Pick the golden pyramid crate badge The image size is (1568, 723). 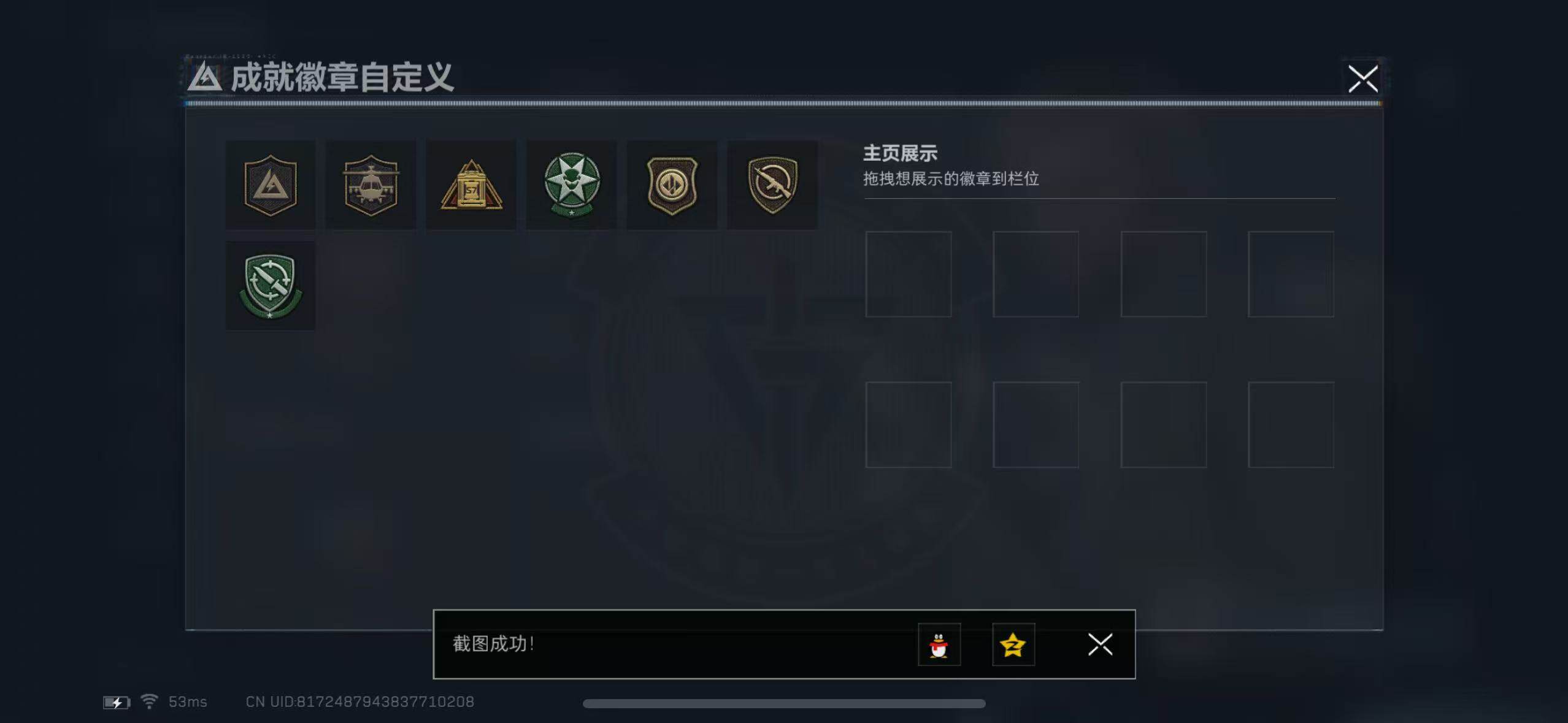[471, 185]
